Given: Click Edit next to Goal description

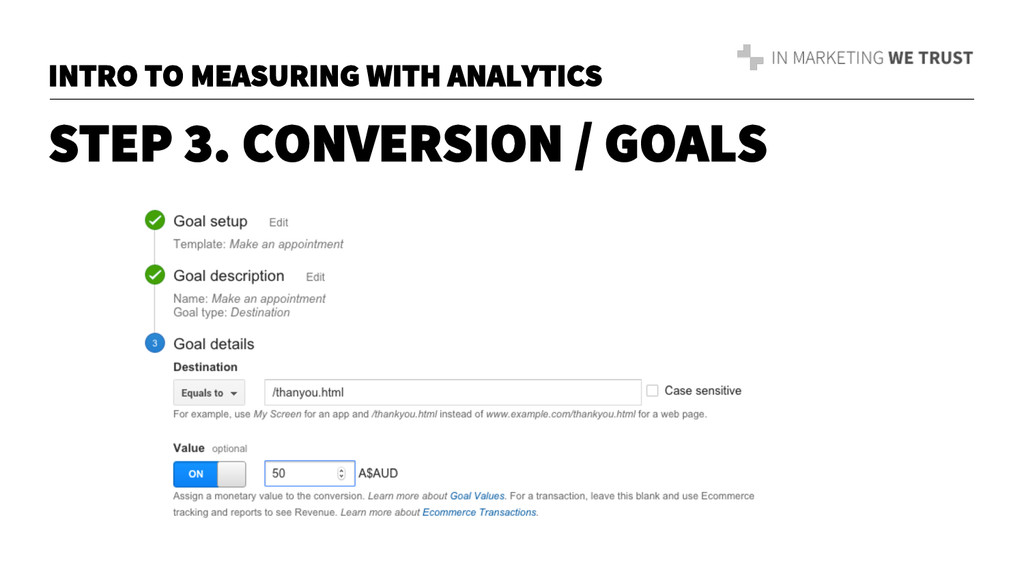Looking at the screenshot, I should 315,277.
